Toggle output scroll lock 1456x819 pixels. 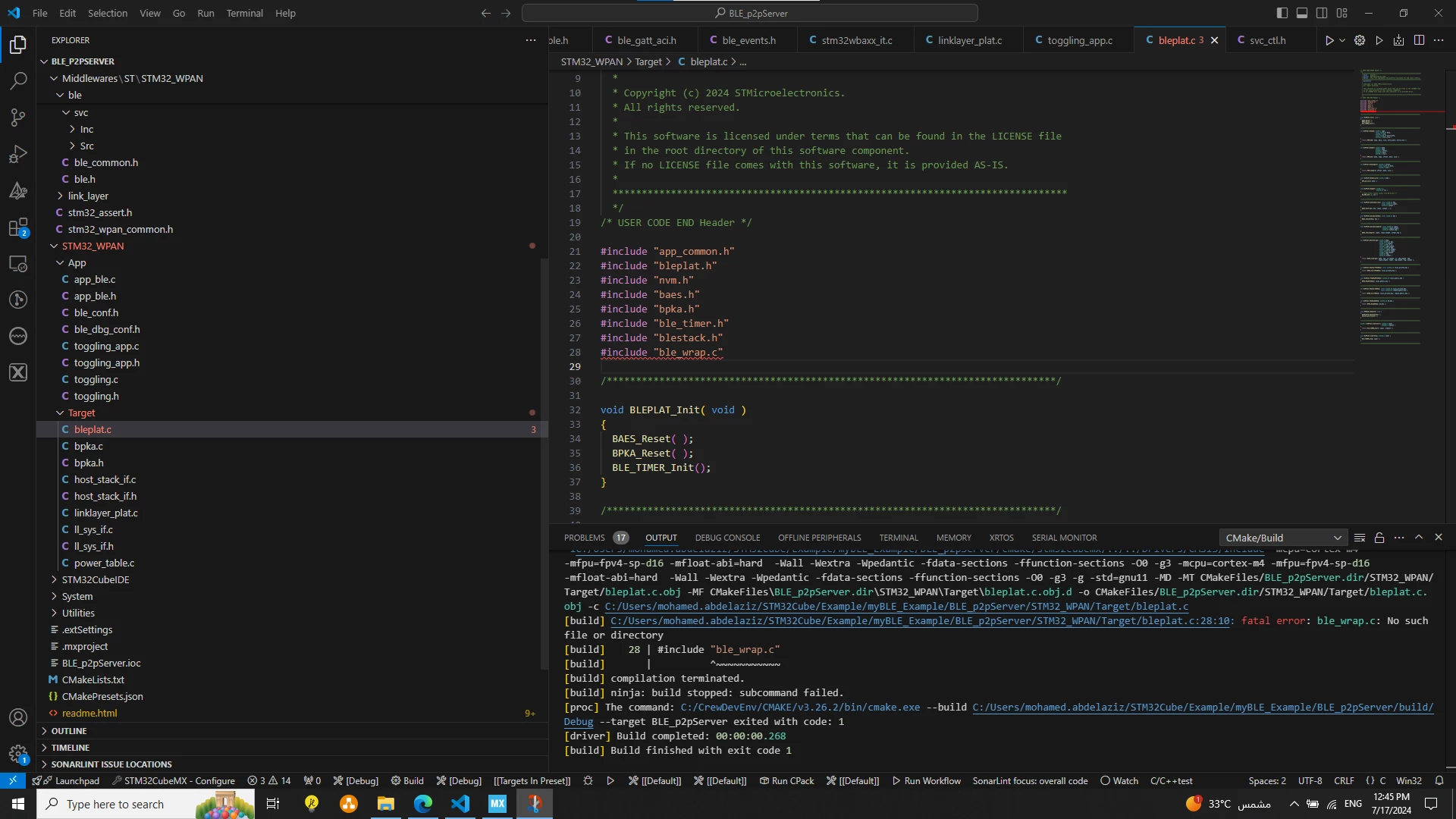click(x=1379, y=538)
